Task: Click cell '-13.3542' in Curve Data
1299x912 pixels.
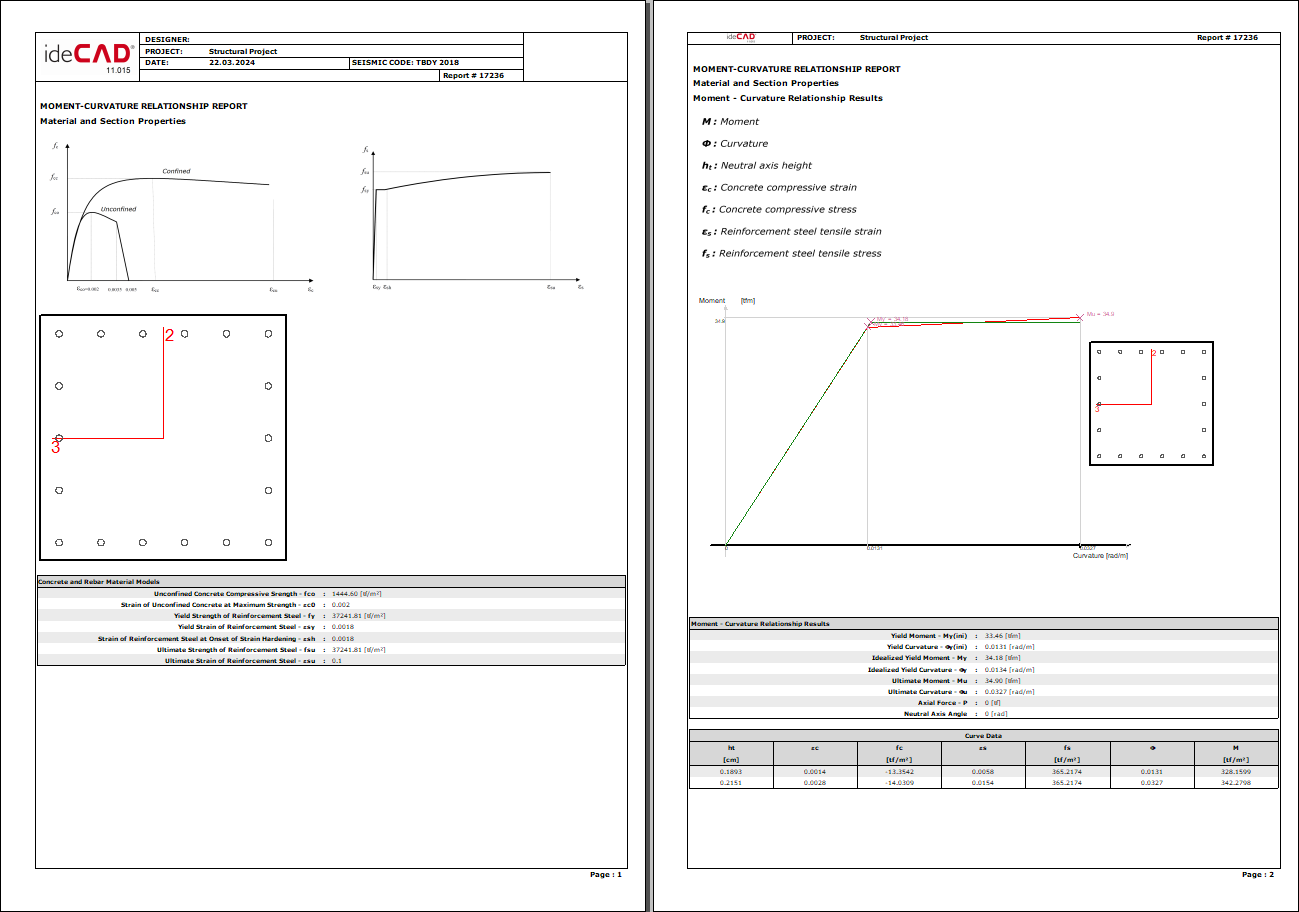Action: (x=899, y=772)
